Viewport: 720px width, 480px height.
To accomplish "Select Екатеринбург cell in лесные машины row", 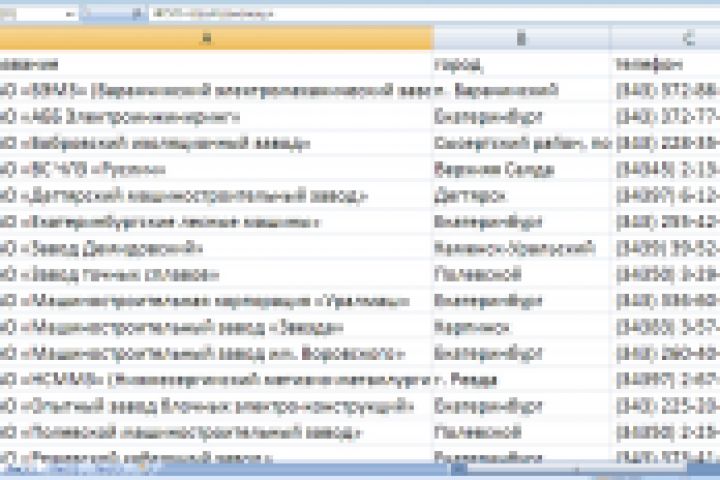I will point(522,222).
